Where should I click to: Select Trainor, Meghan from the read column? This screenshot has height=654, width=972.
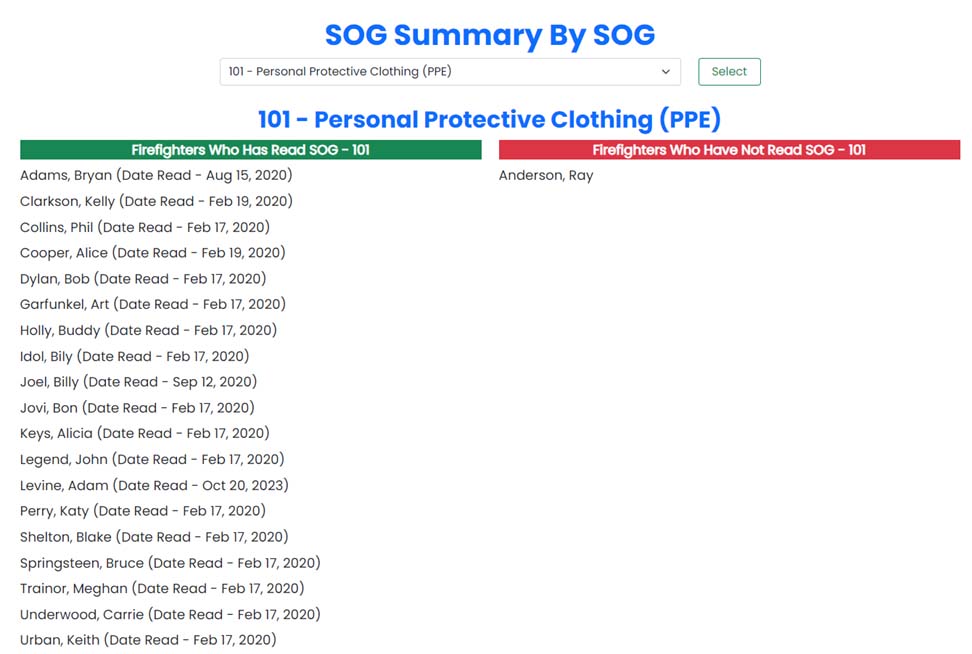tap(162, 588)
